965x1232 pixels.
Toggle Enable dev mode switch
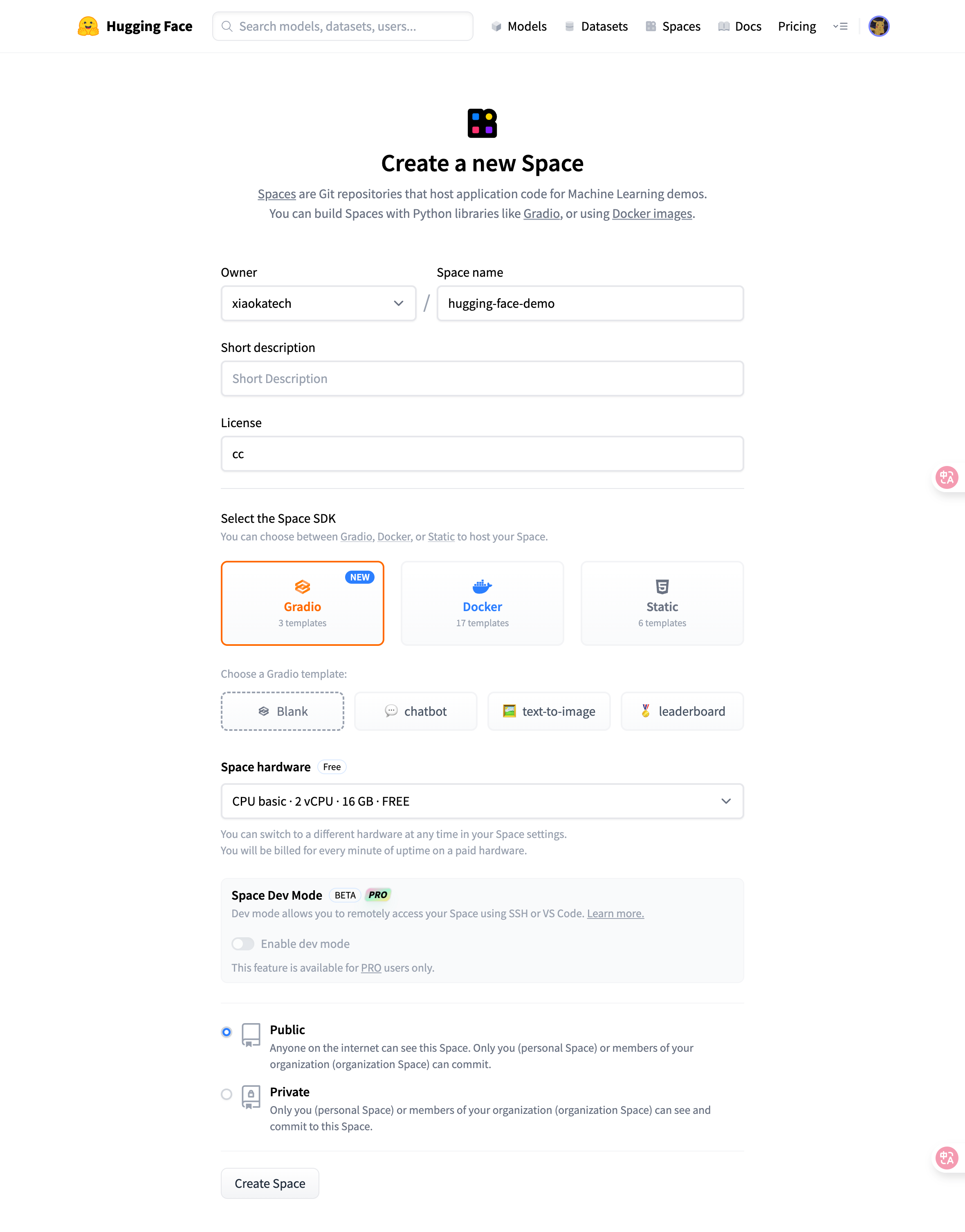click(243, 944)
